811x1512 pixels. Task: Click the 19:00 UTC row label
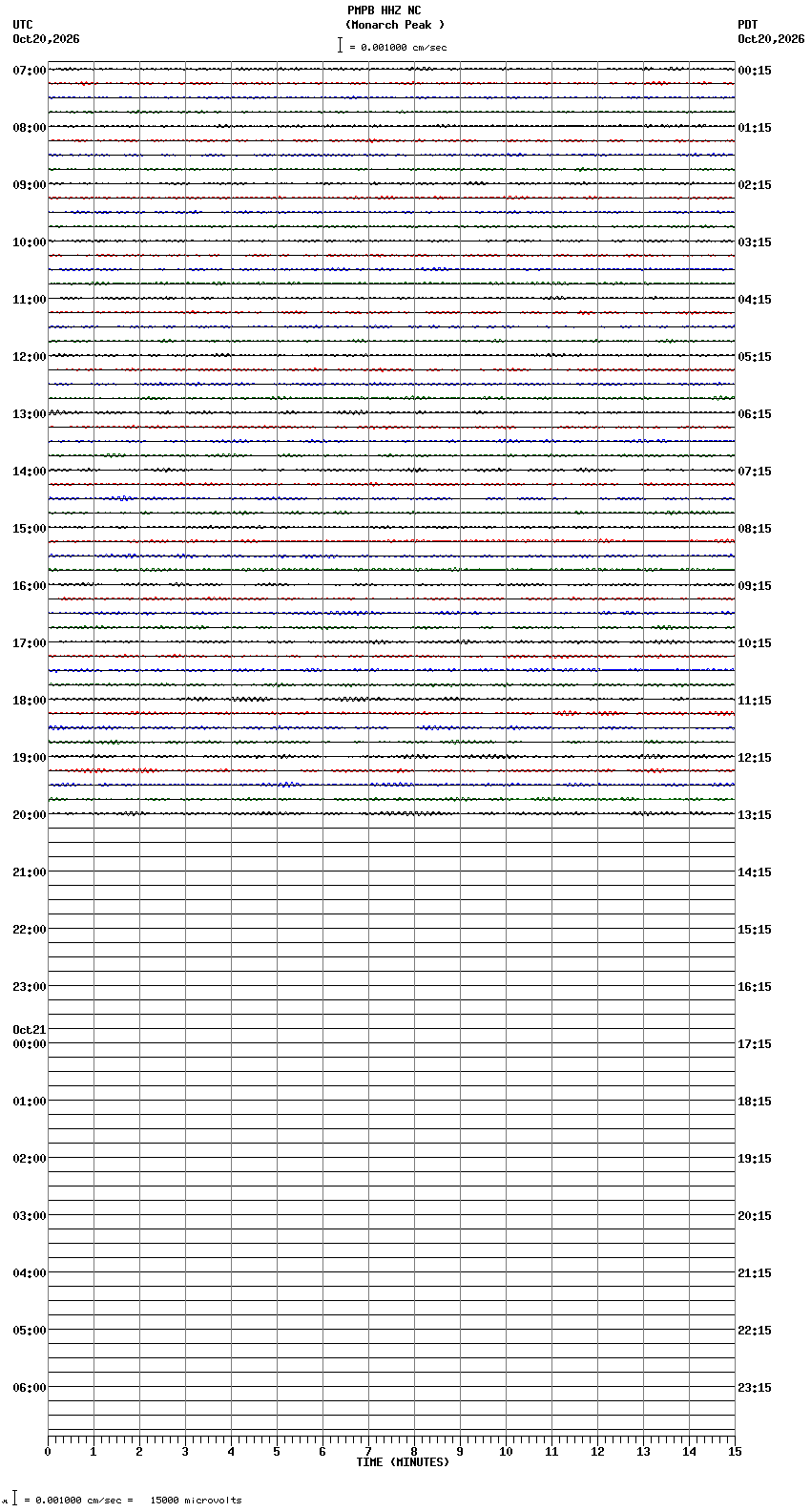[x=30, y=758]
